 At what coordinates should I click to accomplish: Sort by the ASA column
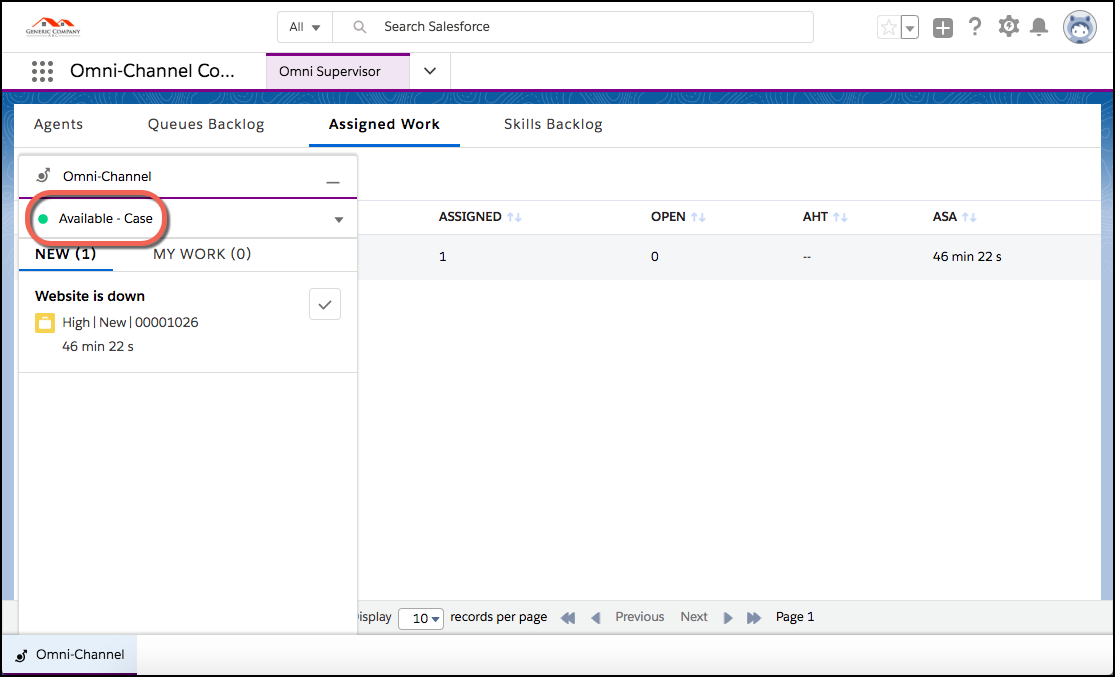tap(954, 217)
